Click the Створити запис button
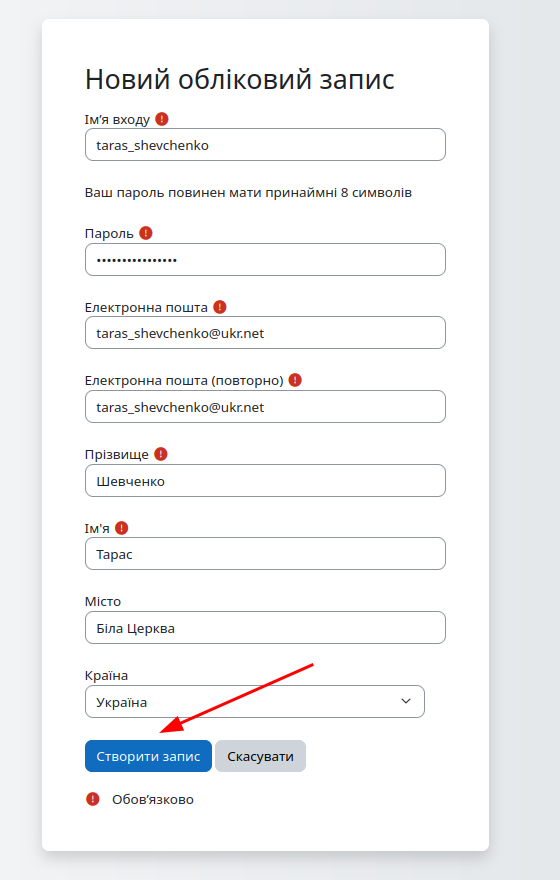 tap(148, 756)
